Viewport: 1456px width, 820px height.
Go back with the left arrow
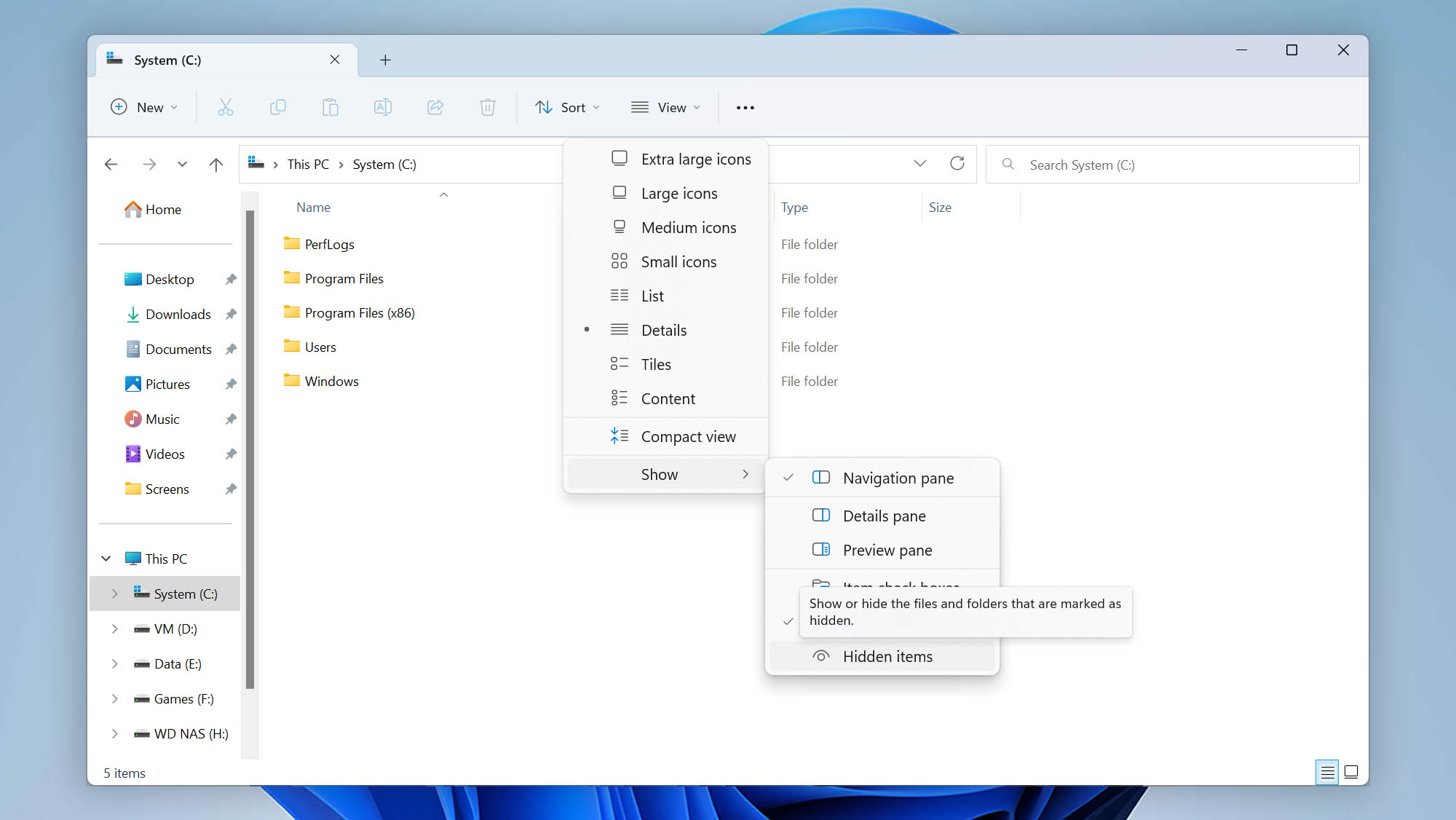(x=111, y=165)
